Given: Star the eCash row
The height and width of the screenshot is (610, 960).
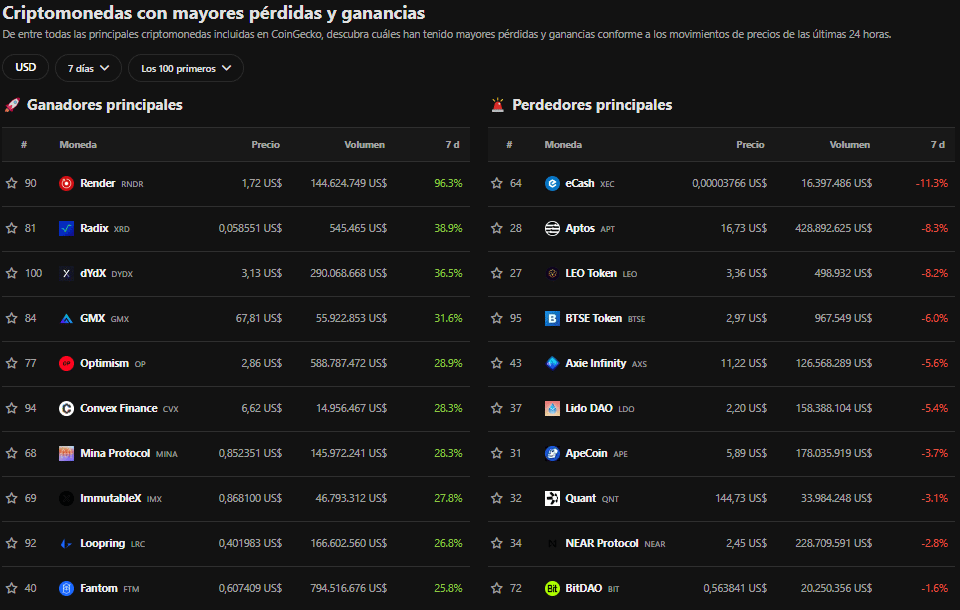Looking at the screenshot, I should pos(497,183).
